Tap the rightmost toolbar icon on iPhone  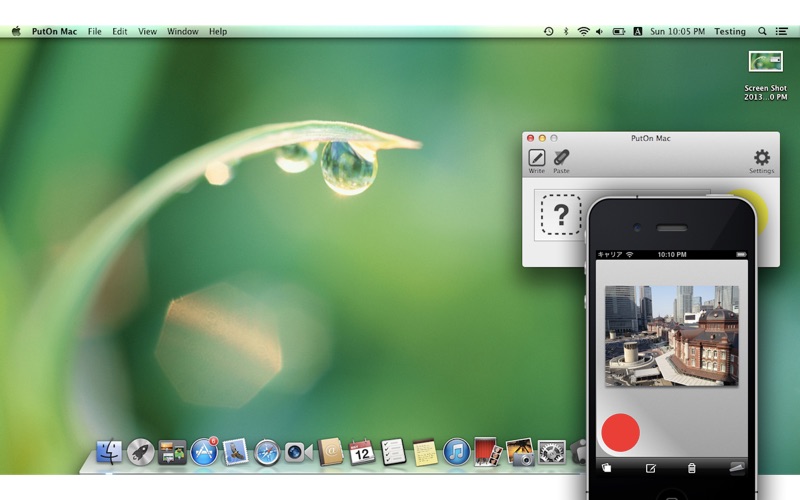point(737,468)
